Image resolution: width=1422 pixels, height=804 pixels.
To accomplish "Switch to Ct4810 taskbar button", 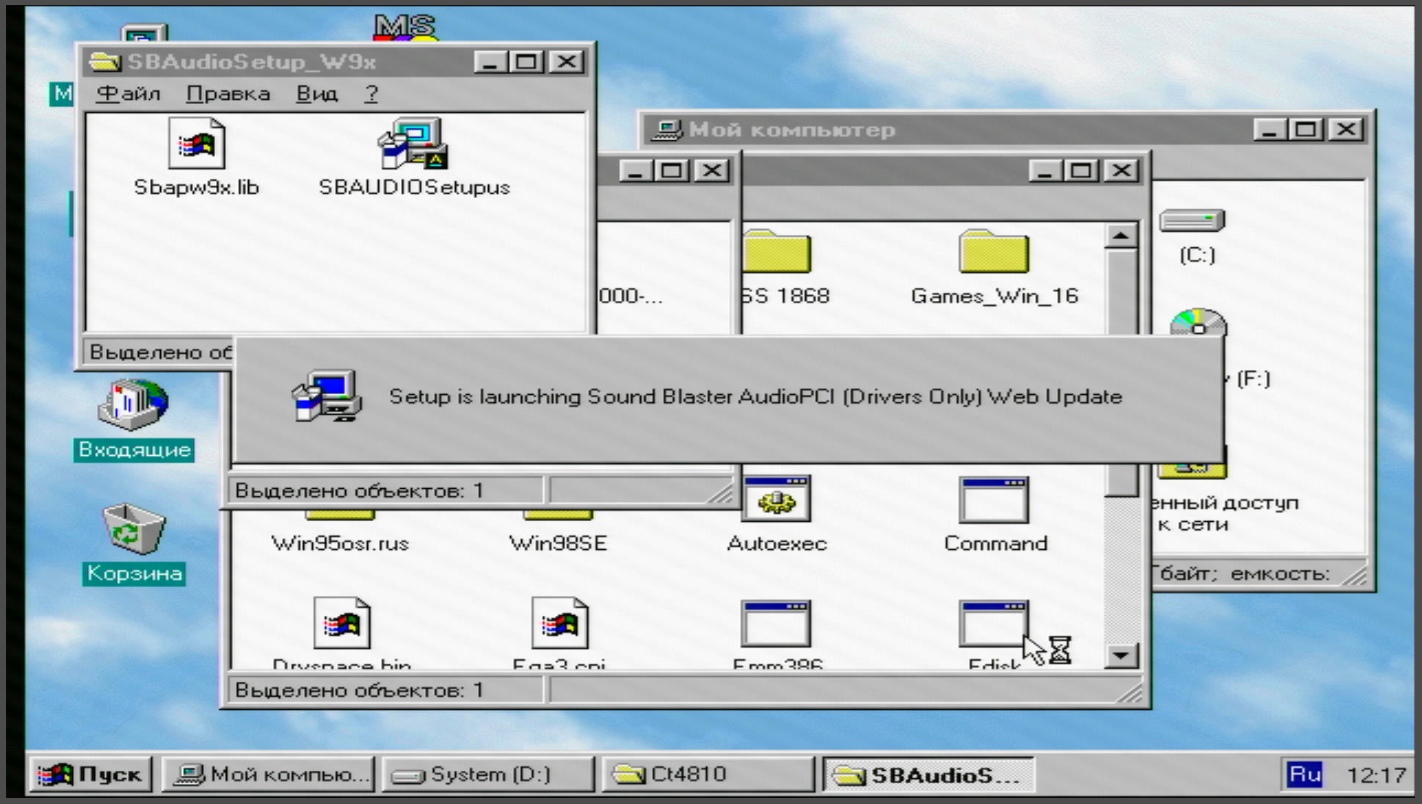I will pos(709,774).
